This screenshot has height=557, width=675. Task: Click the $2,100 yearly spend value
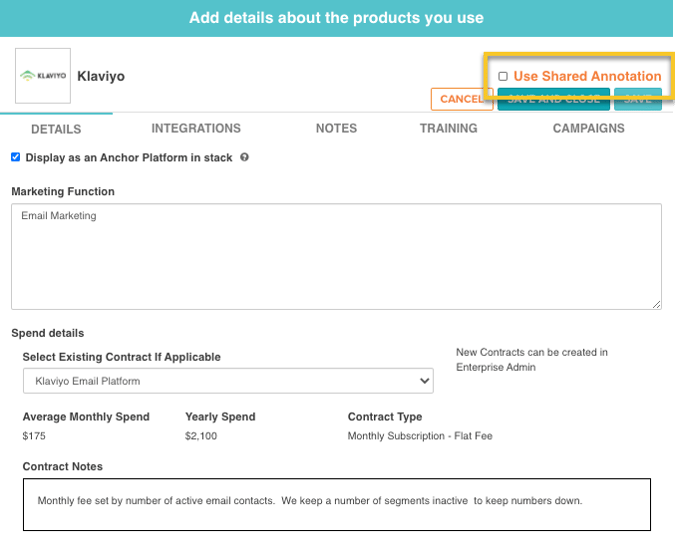pyautogui.click(x=201, y=436)
